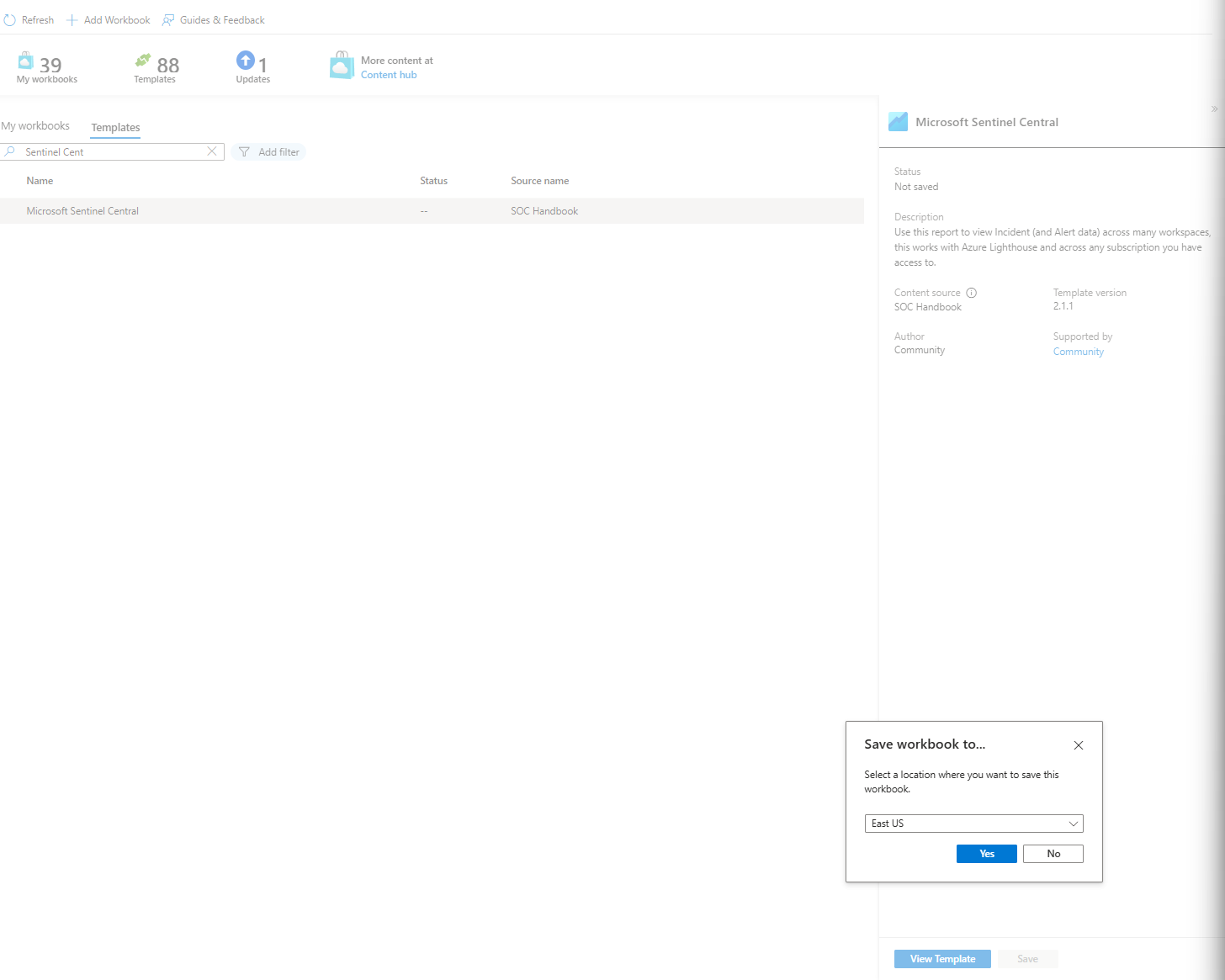Open Guides & Feedback
The width and height of the screenshot is (1225, 980).
(x=214, y=20)
